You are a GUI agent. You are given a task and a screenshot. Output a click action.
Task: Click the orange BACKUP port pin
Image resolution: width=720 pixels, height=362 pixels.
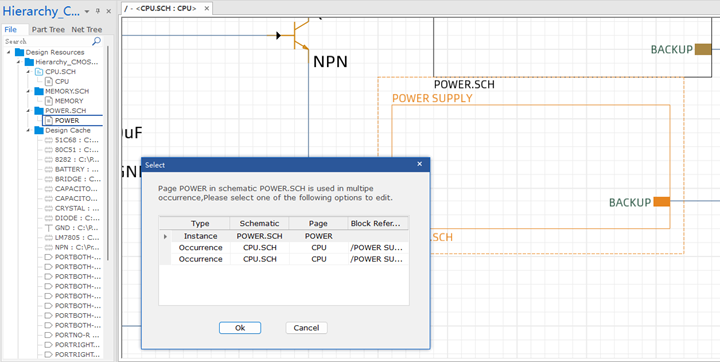662,202
